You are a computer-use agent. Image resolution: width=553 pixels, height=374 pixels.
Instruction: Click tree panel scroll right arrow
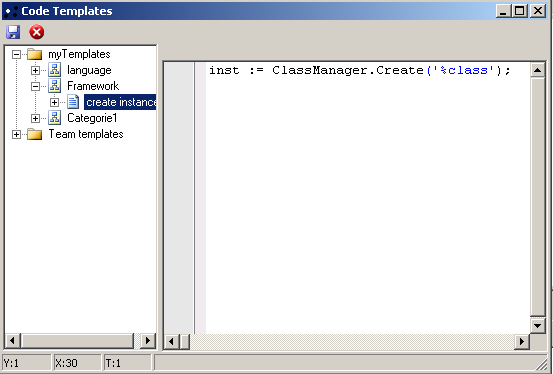pyautogui.click(x=148, y=340)
